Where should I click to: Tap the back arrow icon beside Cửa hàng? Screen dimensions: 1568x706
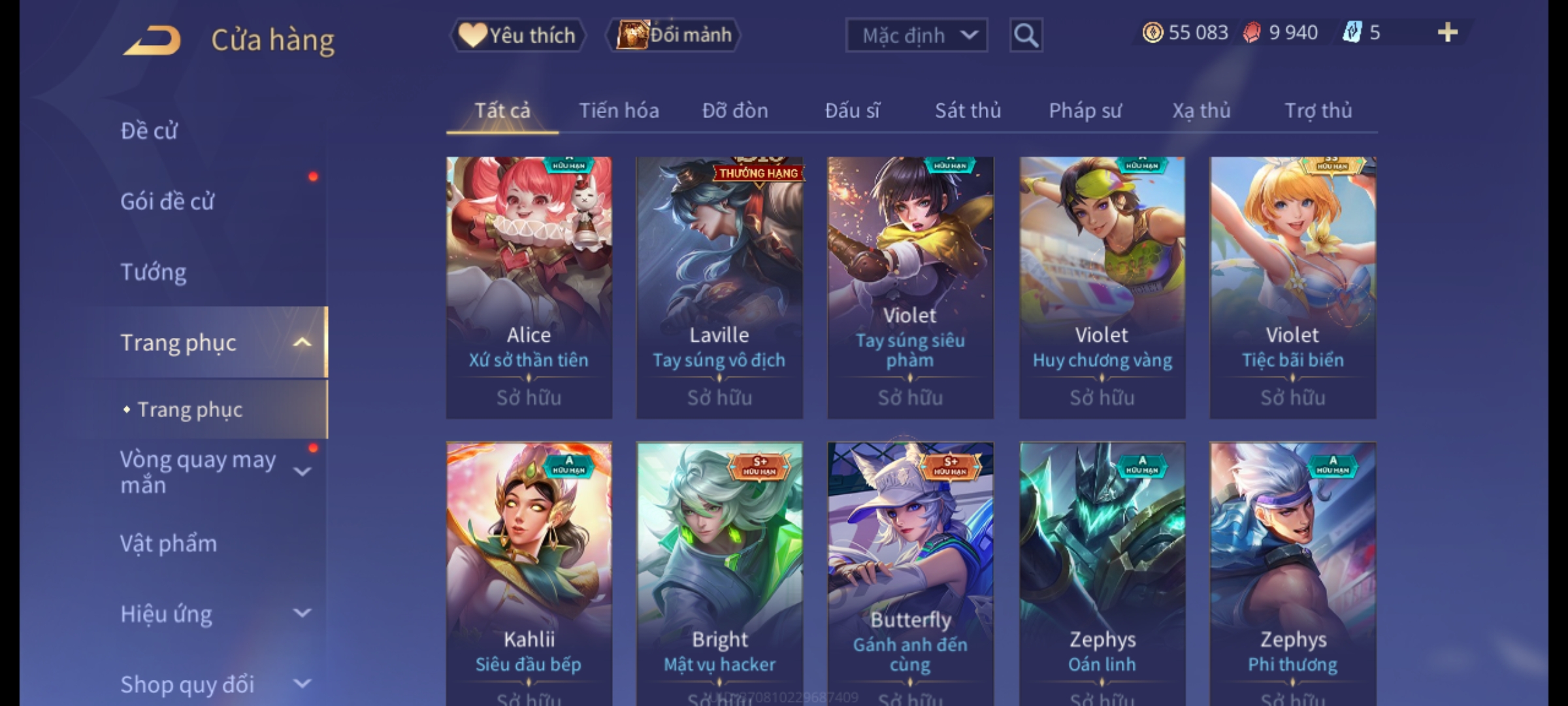point(152,41)
